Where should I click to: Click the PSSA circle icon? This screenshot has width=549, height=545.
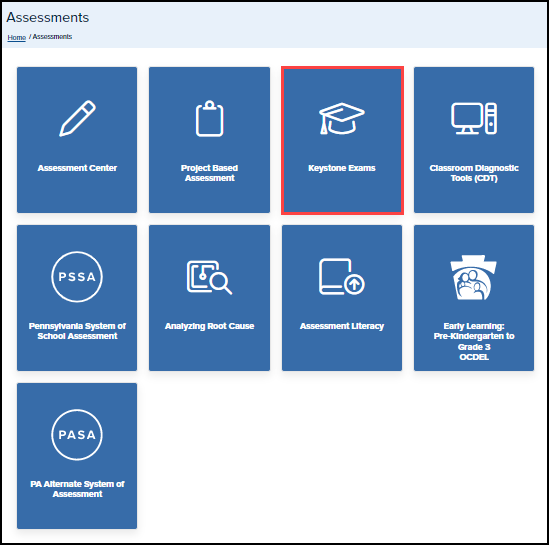coord(77,277)
